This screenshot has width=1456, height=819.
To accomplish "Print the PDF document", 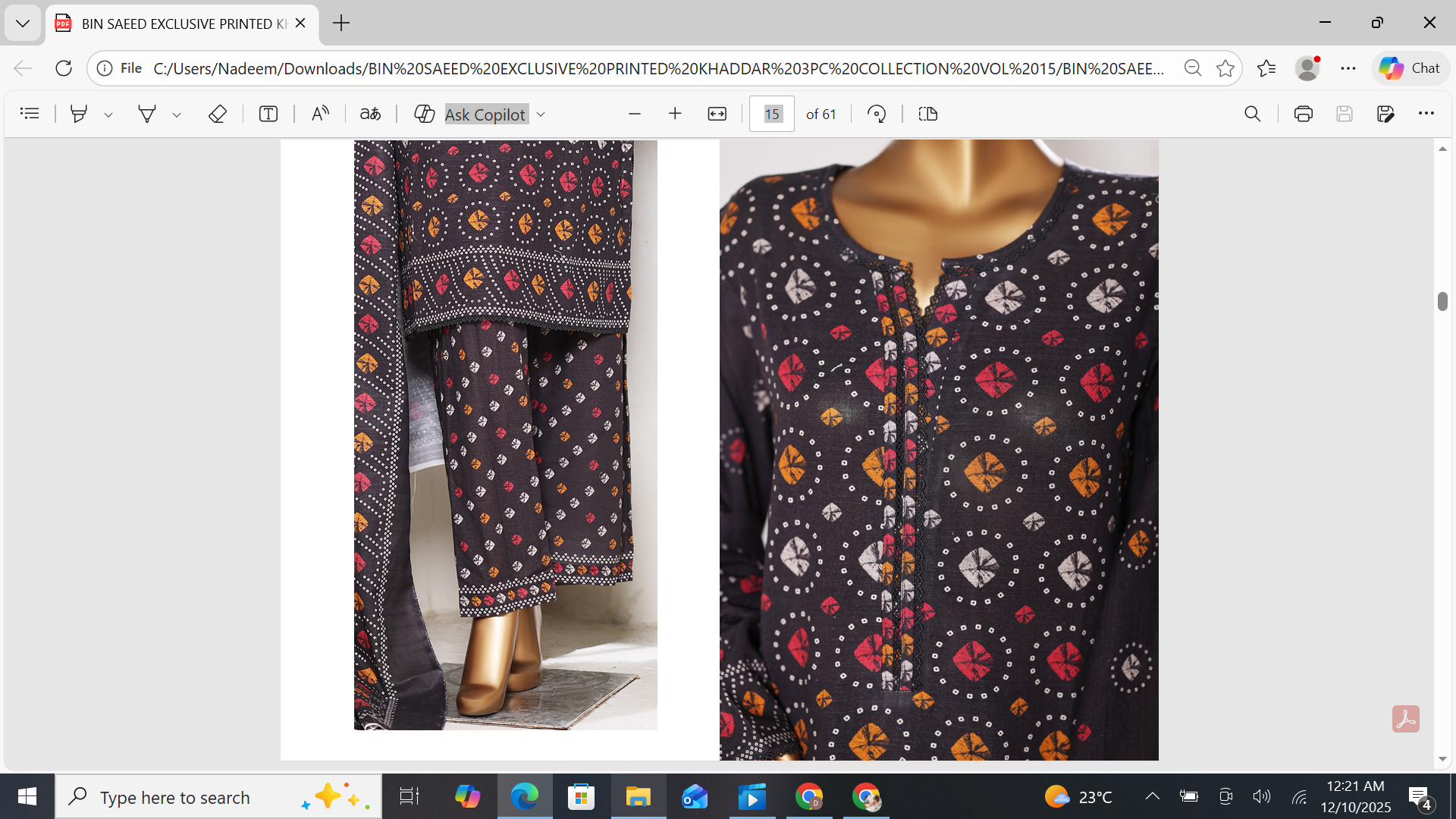I will click(x=1304, y=114).
